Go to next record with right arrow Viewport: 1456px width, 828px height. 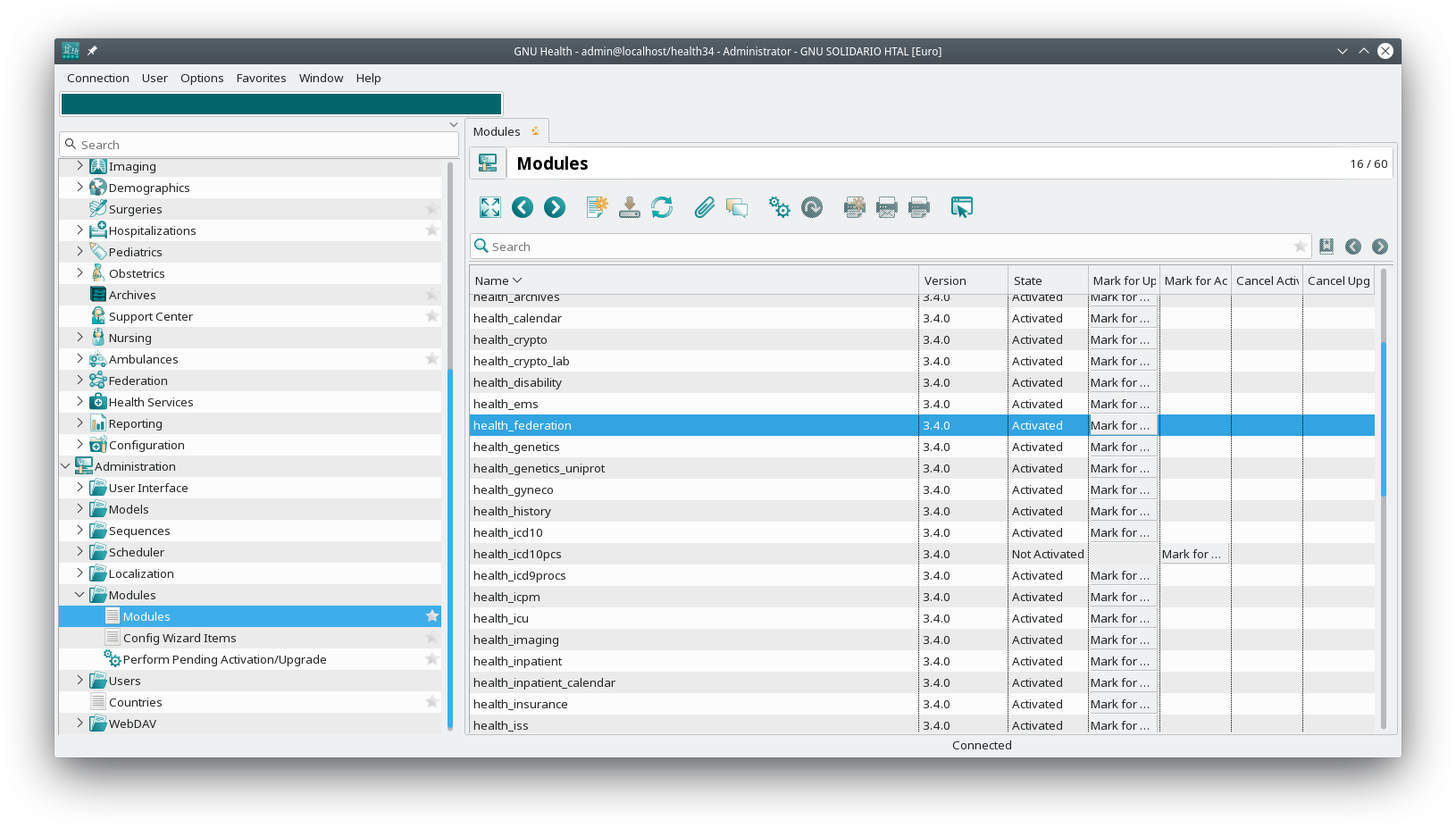(555, 207)
